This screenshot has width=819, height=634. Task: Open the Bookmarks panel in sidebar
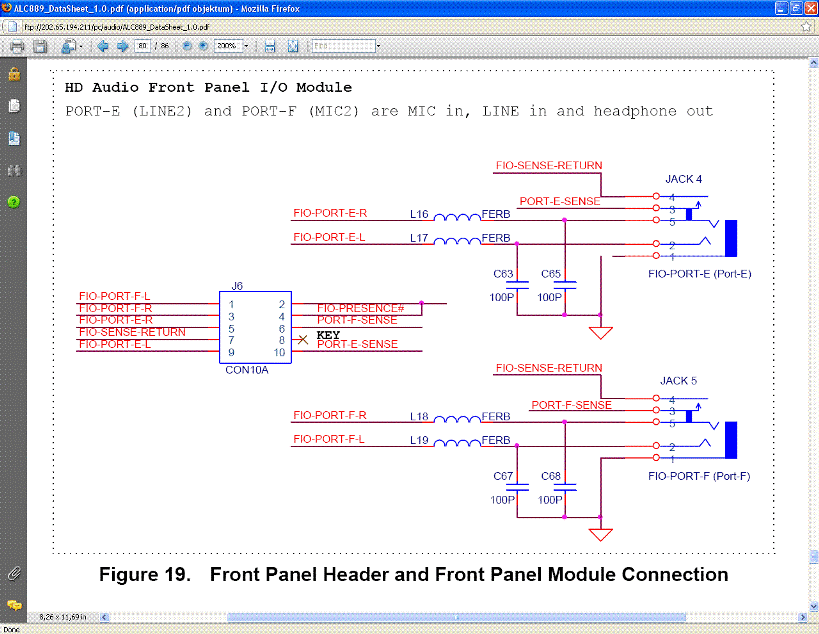tap(14, 138)
